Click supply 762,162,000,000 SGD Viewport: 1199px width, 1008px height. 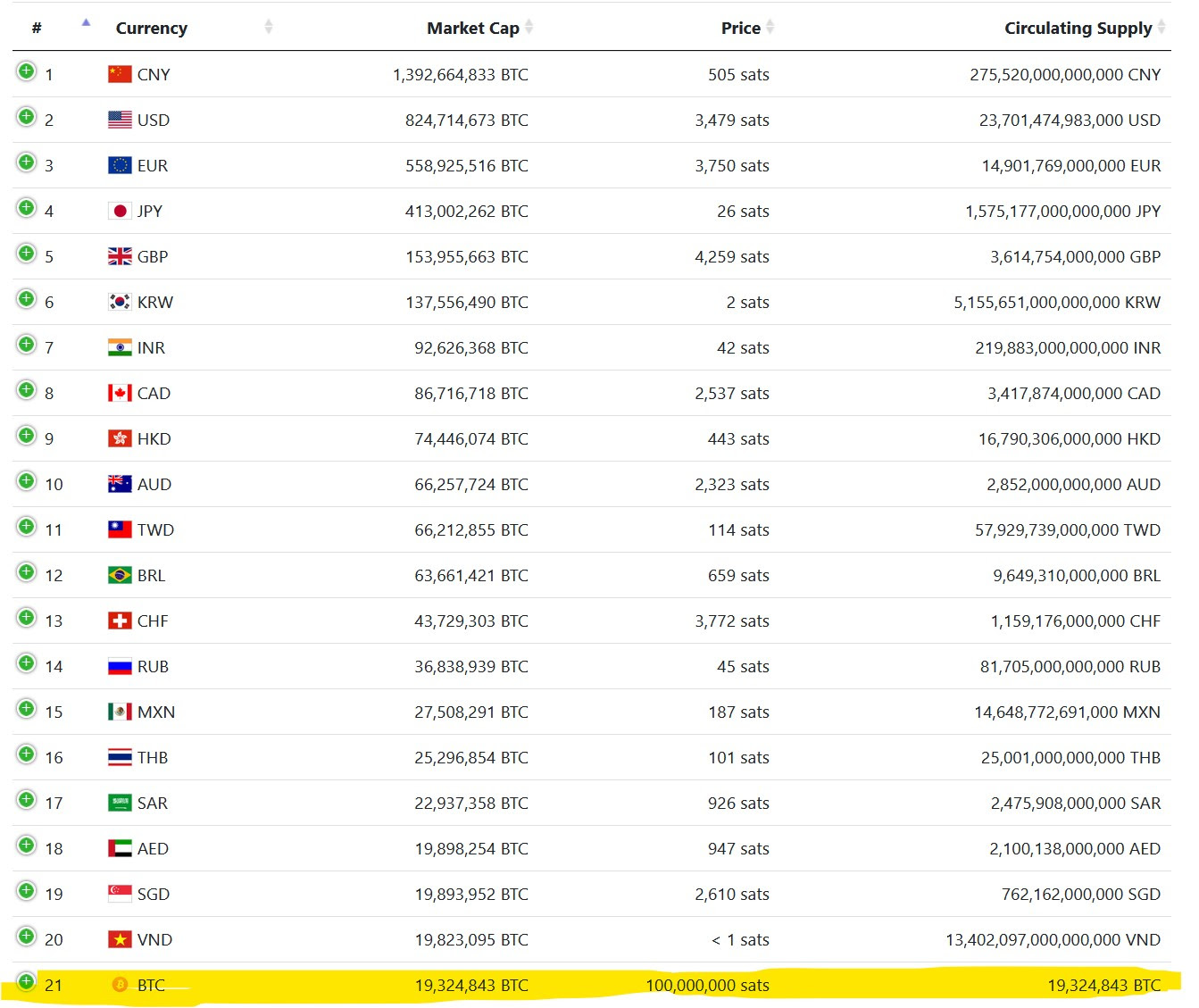pos(1081,894)
